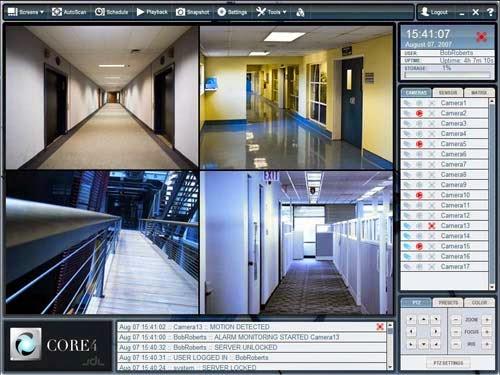Open Playback mode
This screenshot has width=500, height=375.
click(152, 12)
